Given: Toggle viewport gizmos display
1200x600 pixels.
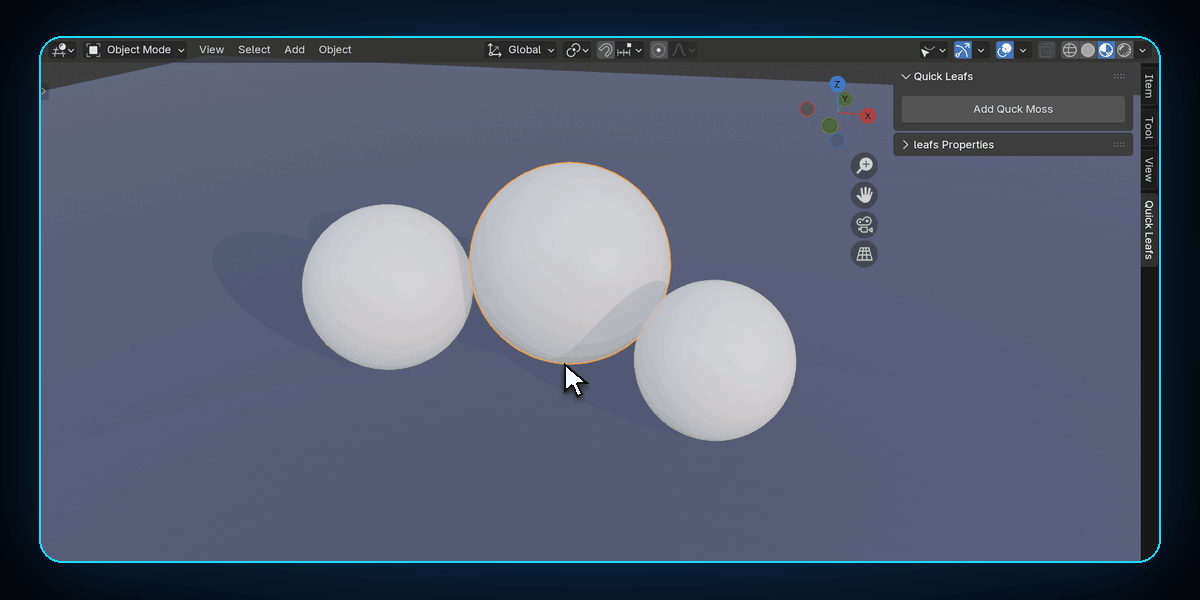Looking at the screenshot, I should pos(963,50).
